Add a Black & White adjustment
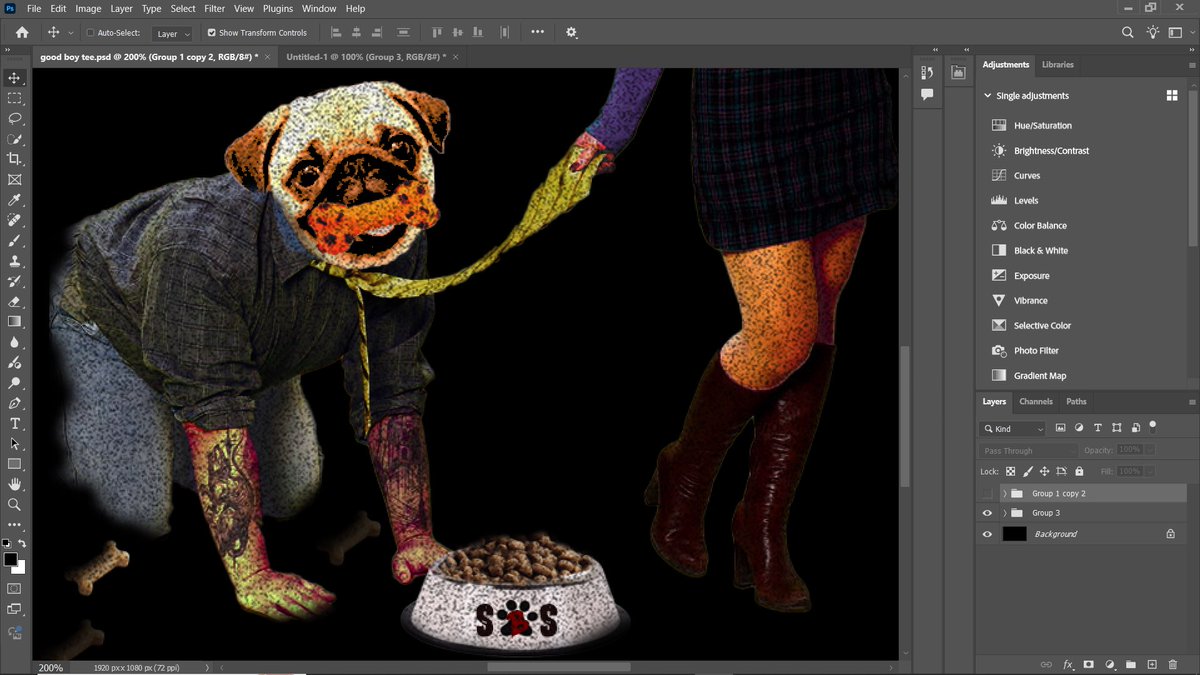Image resolution: width=1200 pixels, height=675 pixels. pyautogui.click(x=1041, y=251)
